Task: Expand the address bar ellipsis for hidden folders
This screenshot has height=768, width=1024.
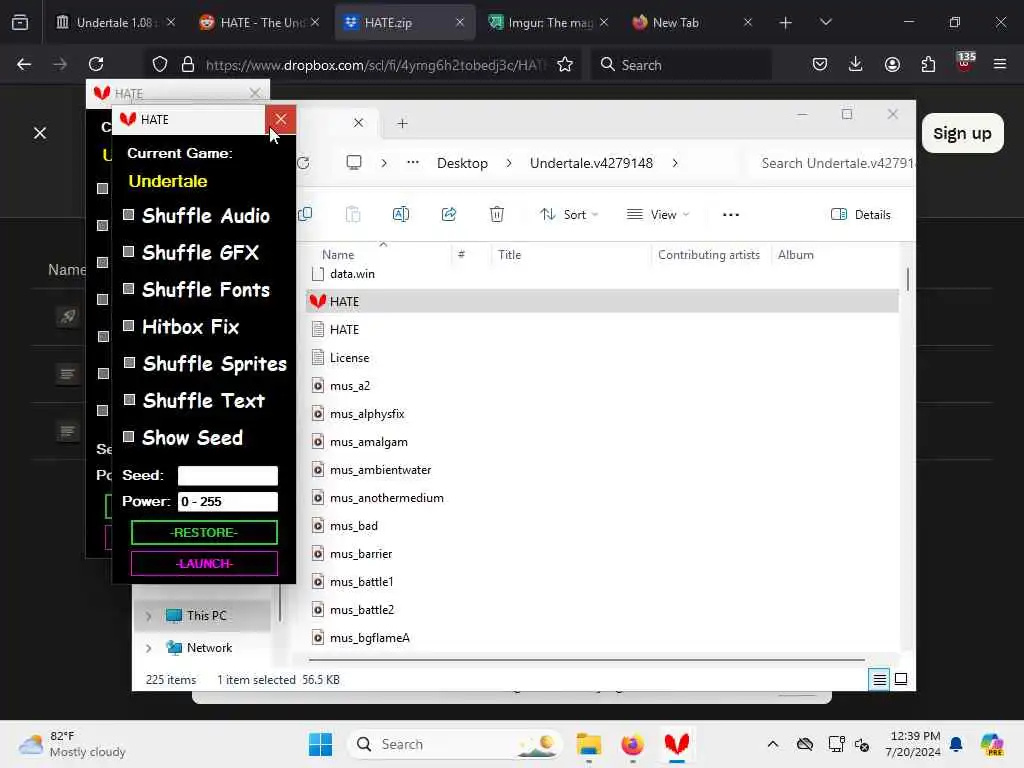Action: coord(413,163)
